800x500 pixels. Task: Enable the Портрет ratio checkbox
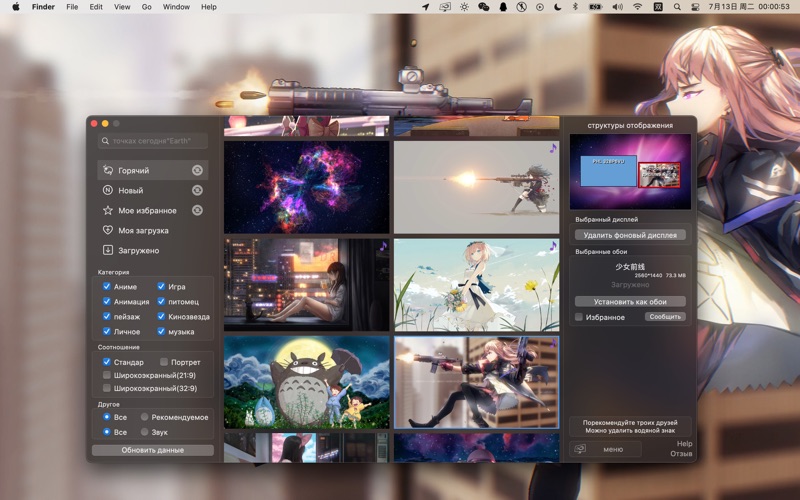(164, 362)
